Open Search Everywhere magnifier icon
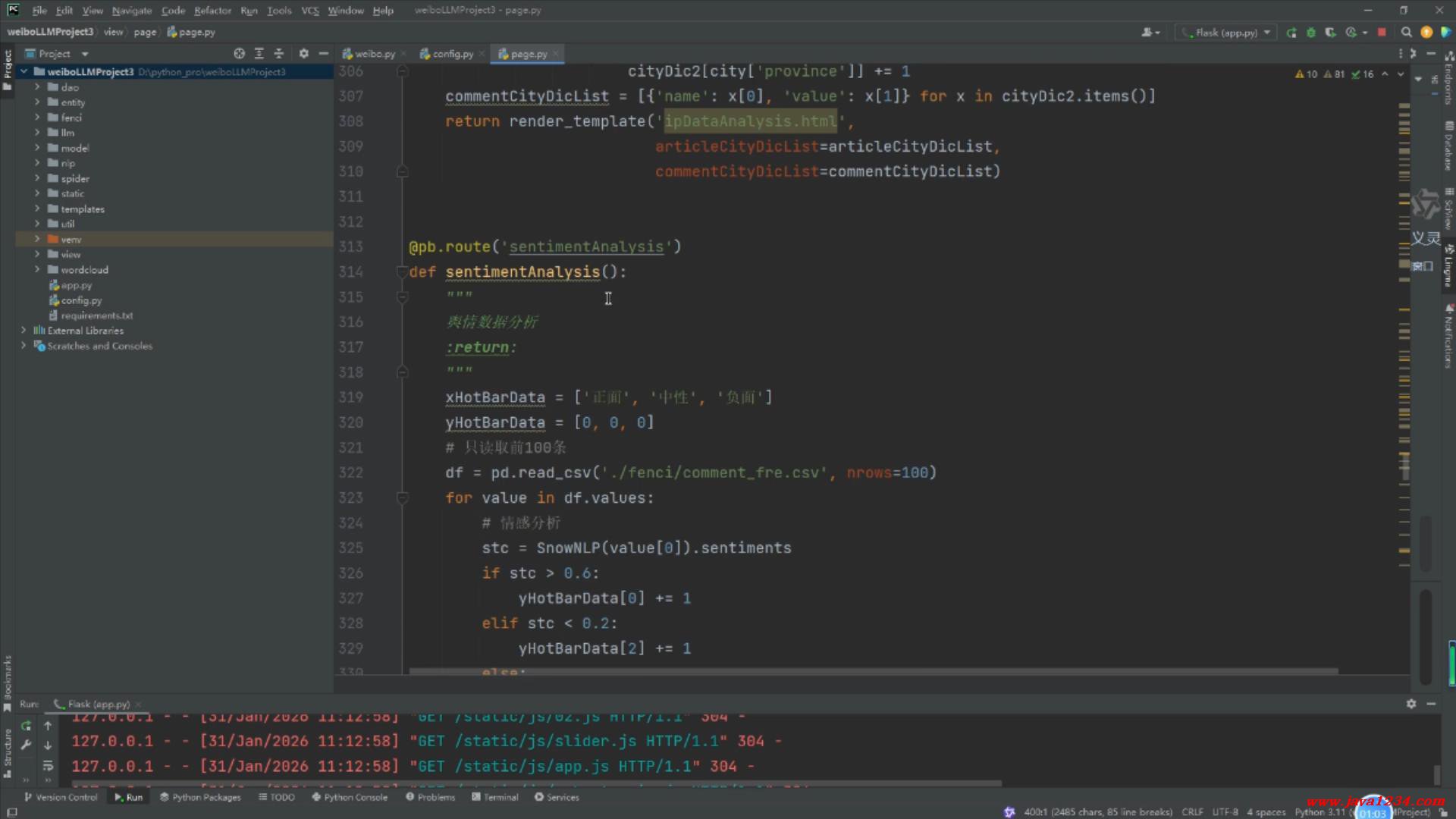This screenshot has height=819, width=1456. [1406, 33]
